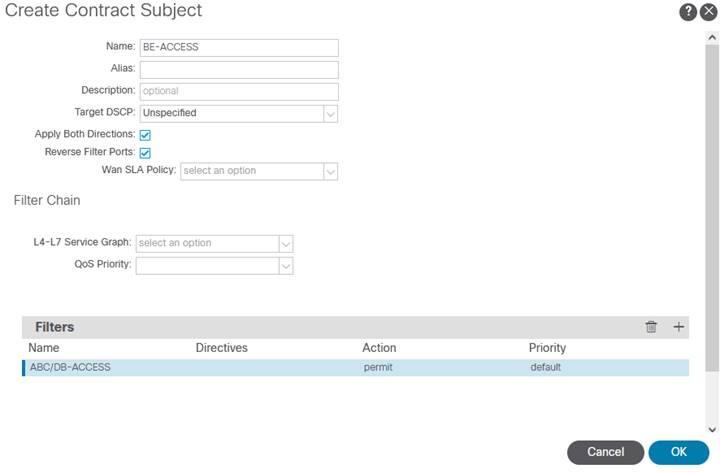Select the ABC/DB-ACCESS filter row
This screenshot has height=473, width=720.
355,368
